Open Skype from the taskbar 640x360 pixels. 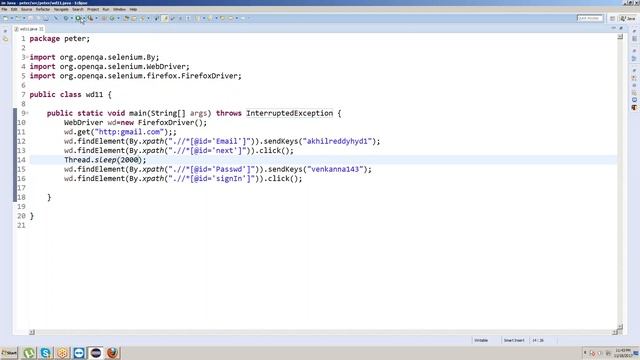tap(46, 353)
